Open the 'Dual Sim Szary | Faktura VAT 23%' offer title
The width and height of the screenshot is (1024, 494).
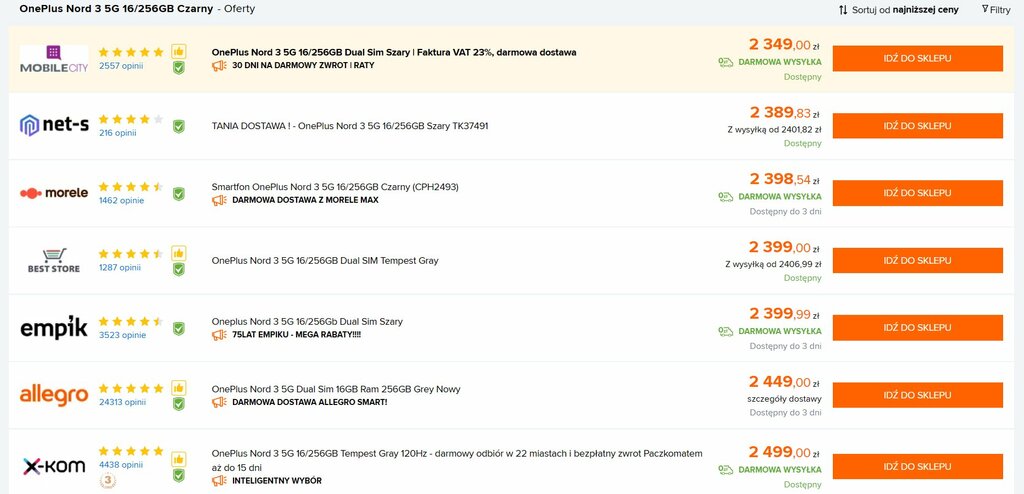[x=394, y=52]
